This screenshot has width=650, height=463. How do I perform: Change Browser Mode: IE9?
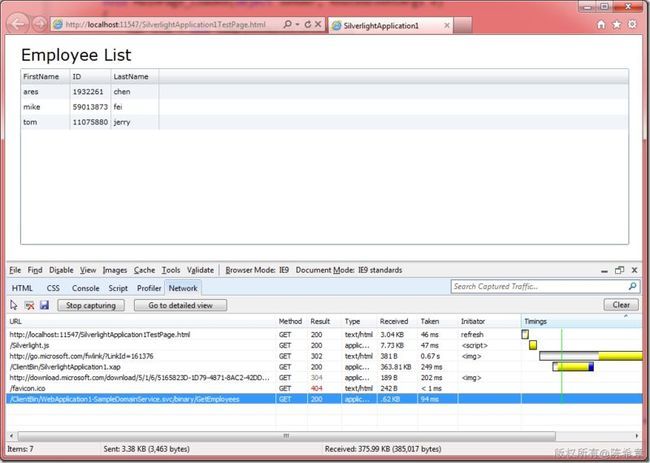point(257,270)
